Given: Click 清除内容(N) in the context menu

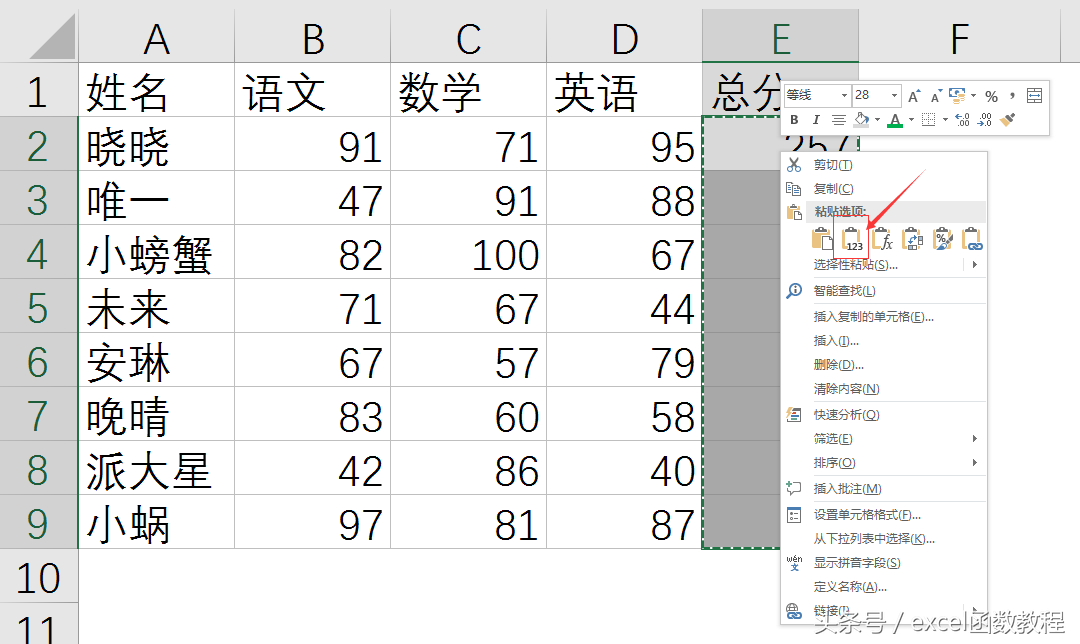Looking at the screenshot, I should [x=846, y=389].
